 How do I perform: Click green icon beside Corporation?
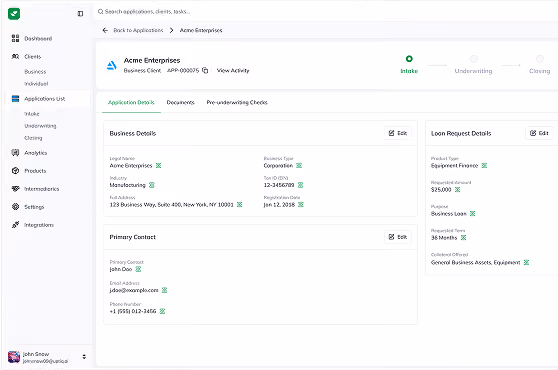299,165
